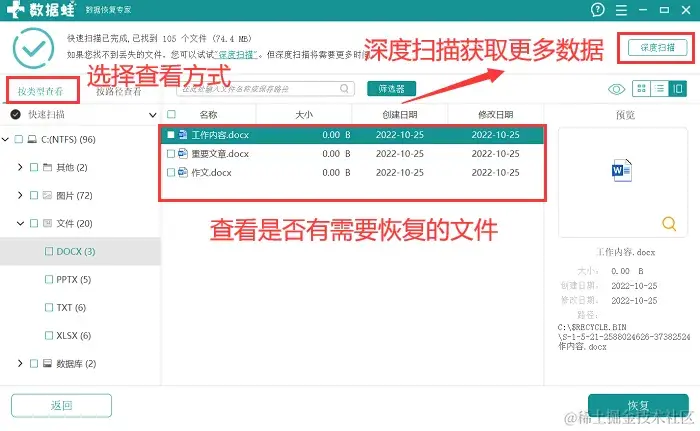Click the large Word document preview thumbnail
The width and height of the screenshot is (700, 431).
click(x=622, y=170)
